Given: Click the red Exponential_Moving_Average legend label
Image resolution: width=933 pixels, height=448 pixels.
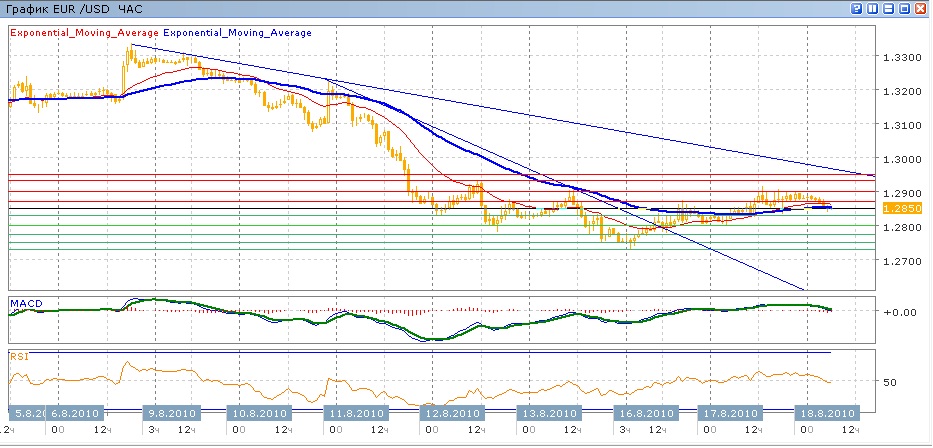Looking at the screenshot, I should (84, 33).
